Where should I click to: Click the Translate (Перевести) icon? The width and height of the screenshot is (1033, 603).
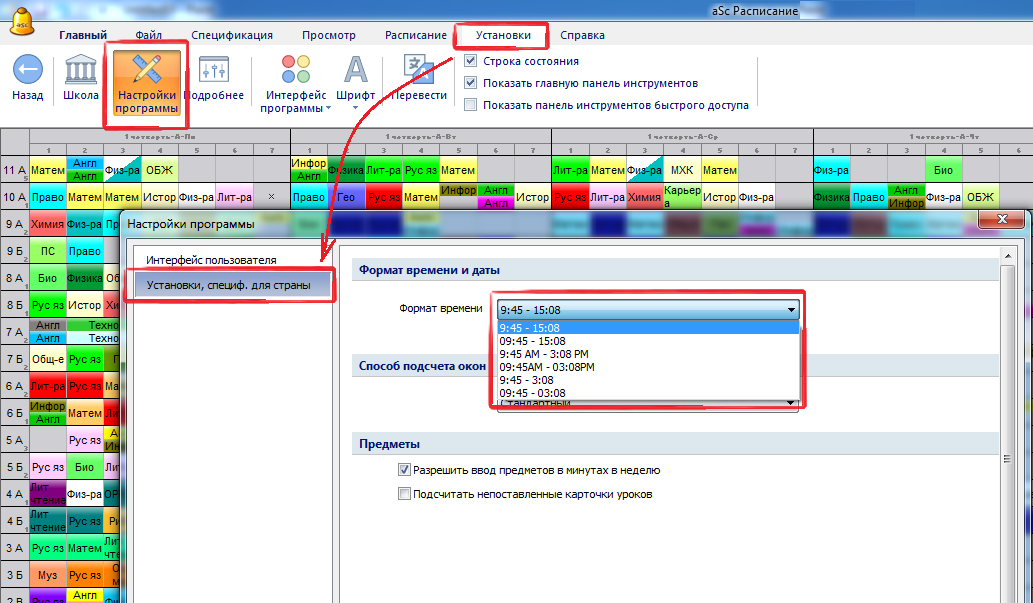tap(418, 70)
